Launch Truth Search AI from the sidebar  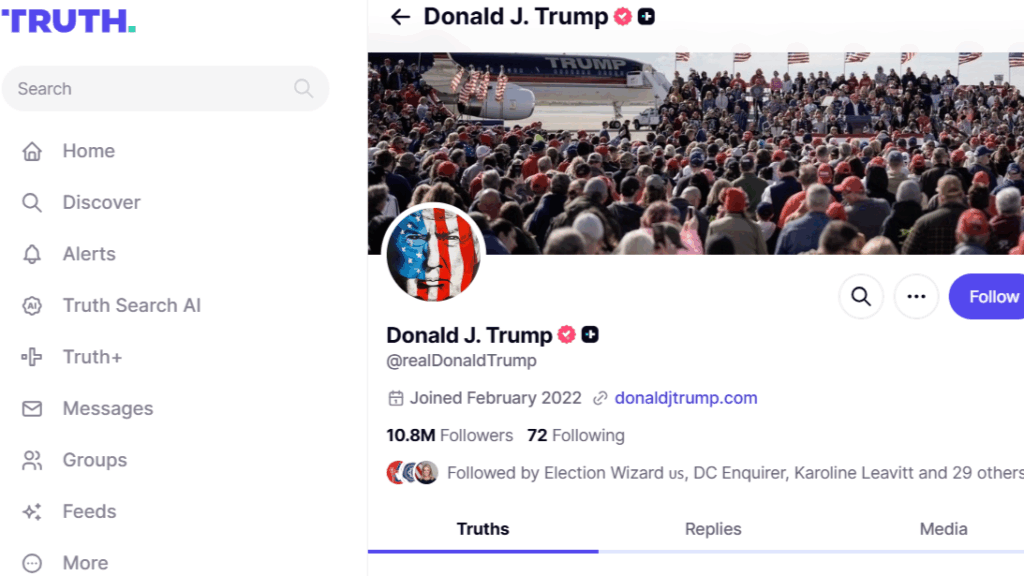point(131,306)
